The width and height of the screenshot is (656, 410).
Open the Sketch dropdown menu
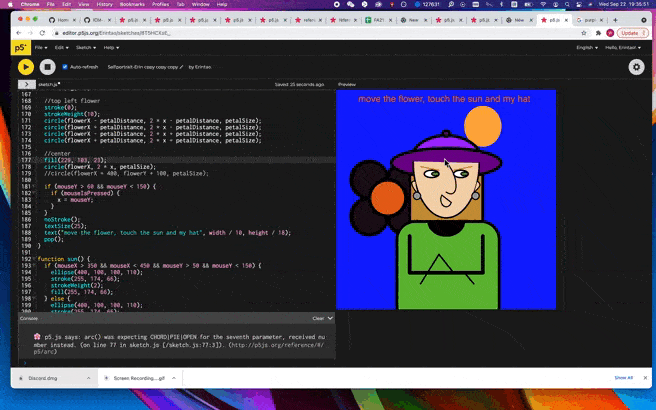[82, 47]
